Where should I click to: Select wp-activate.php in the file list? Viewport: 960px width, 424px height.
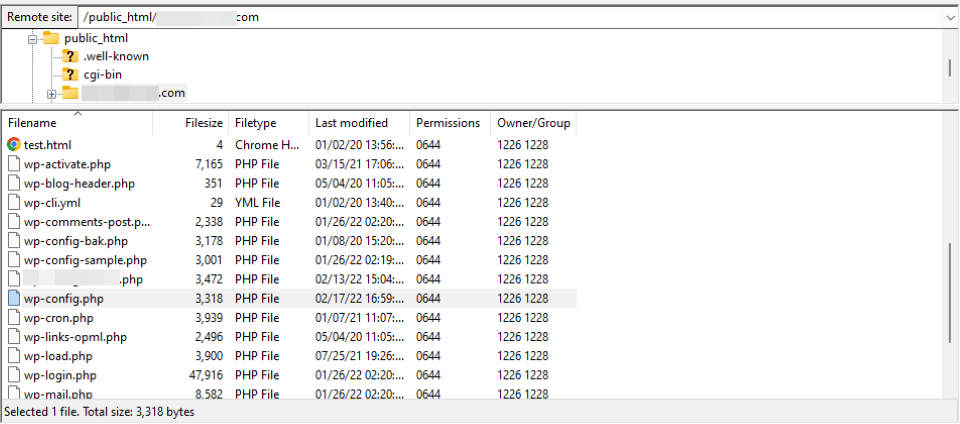[67, 164]
